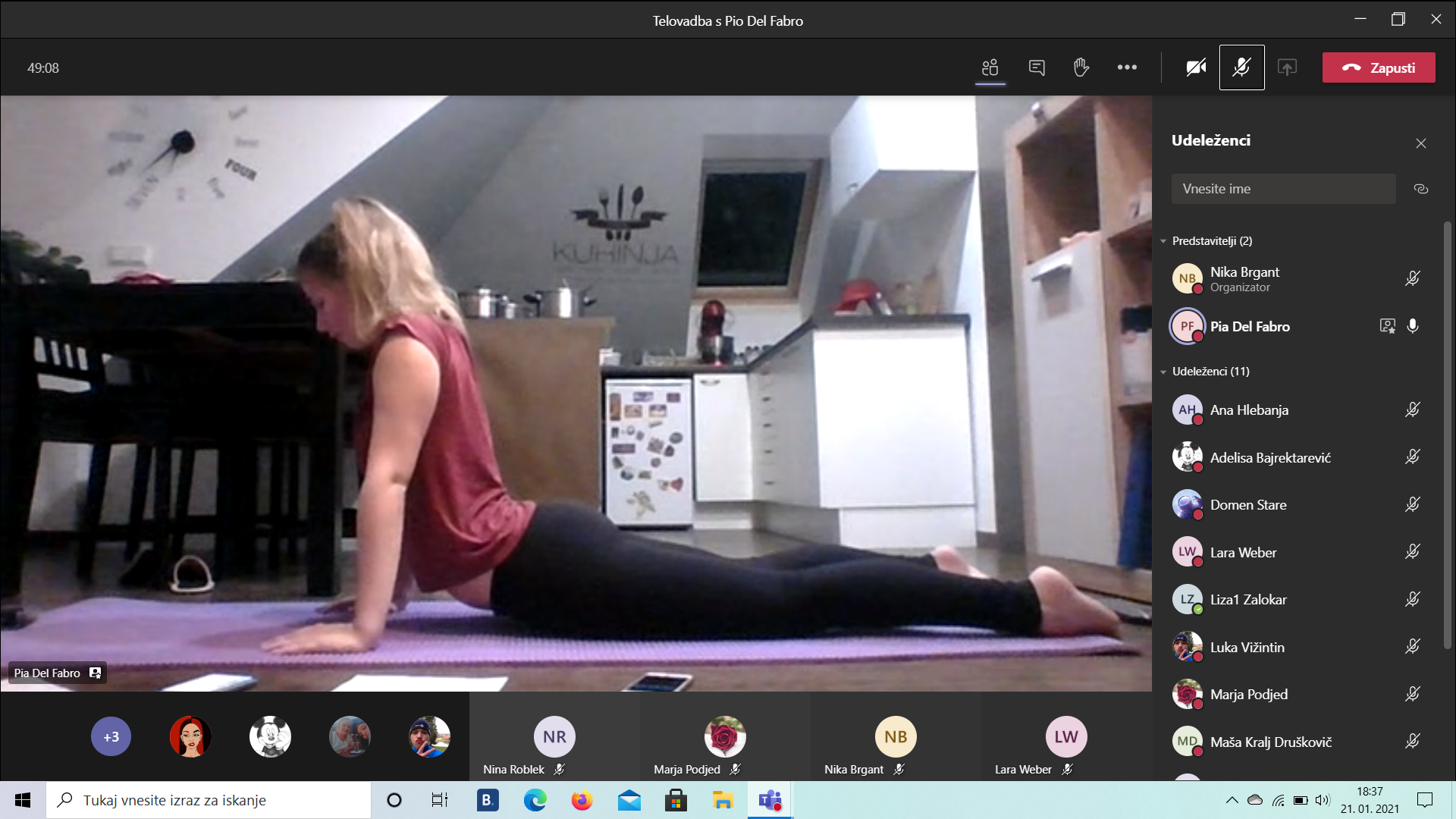Screen dimensions: 1456x819
Task: Toggle the camera on
Action: coord(1196,67)
